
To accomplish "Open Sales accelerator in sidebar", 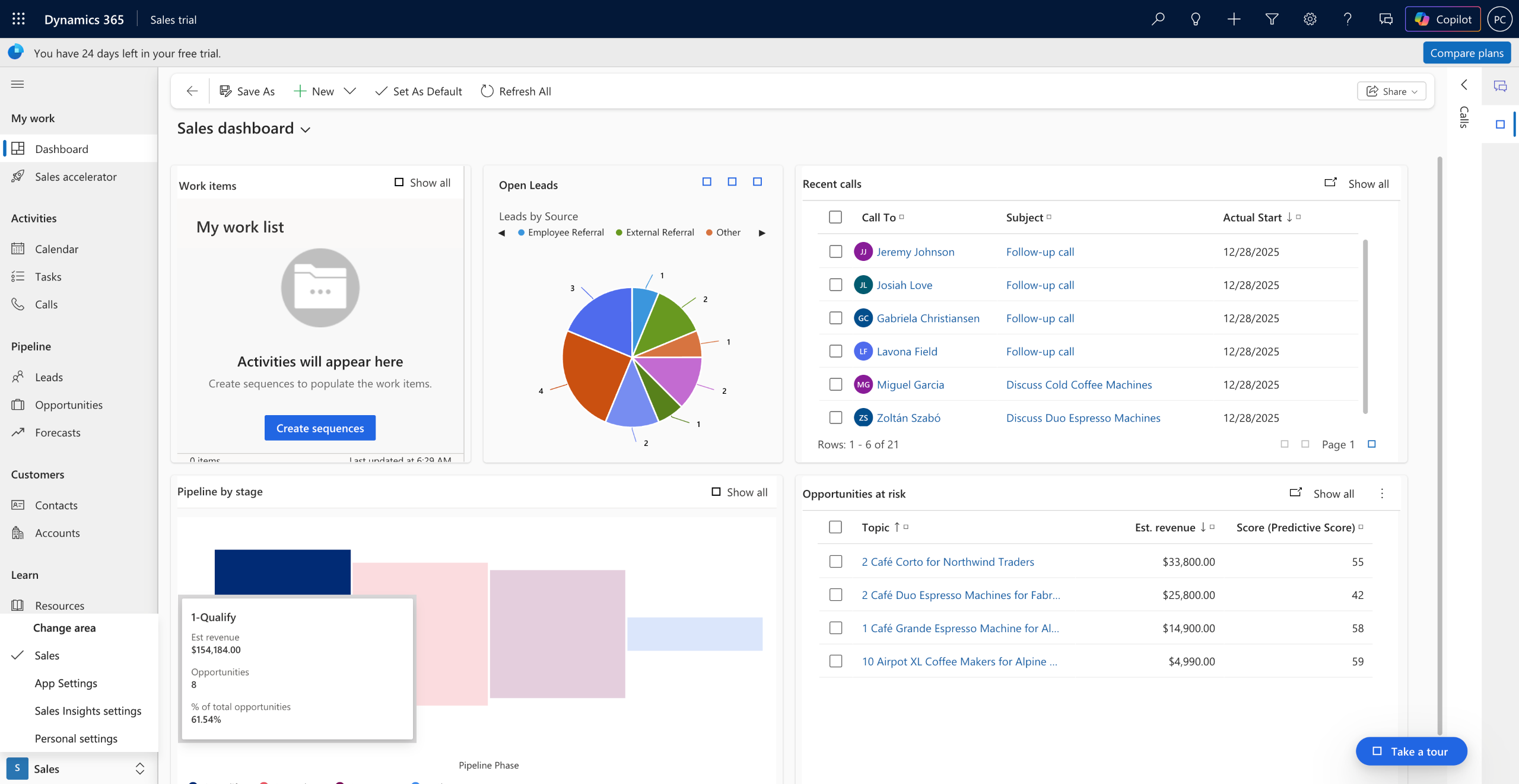I will (x=75, y=177).
